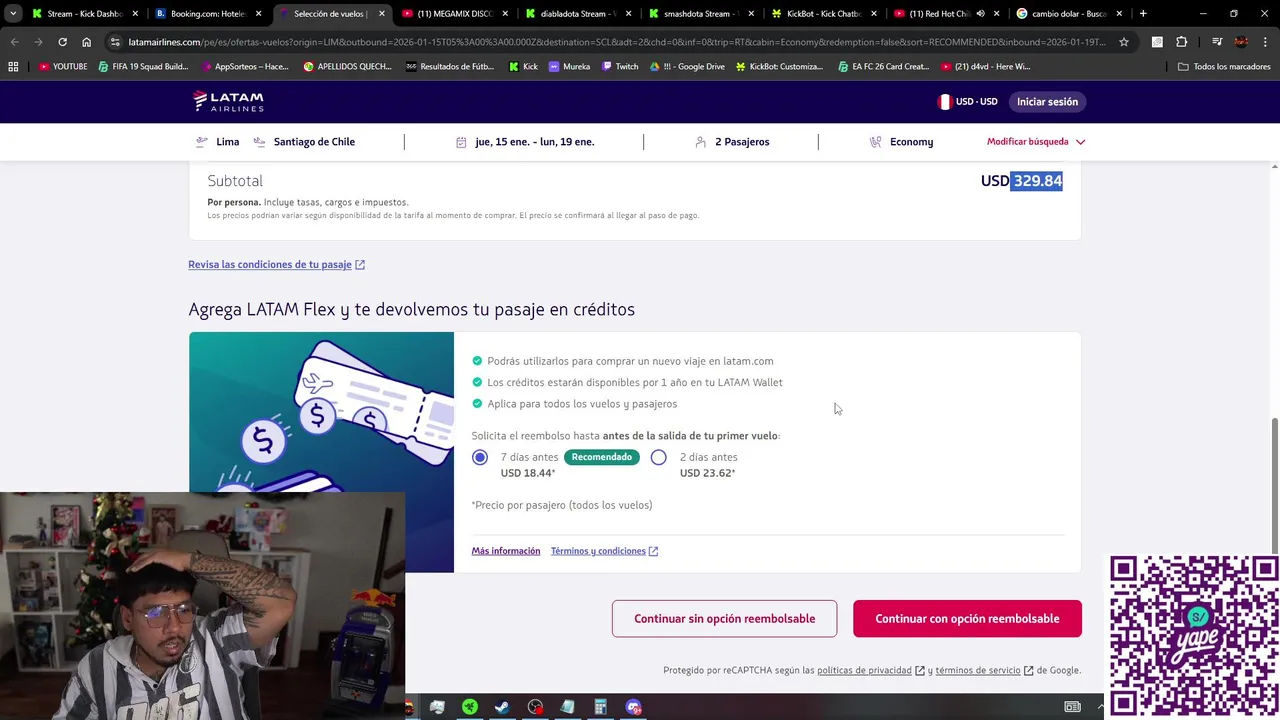This screenshot has width=1280, height=720.
Task: Open Términos y condiciones link
Action: tap(598, 551)
